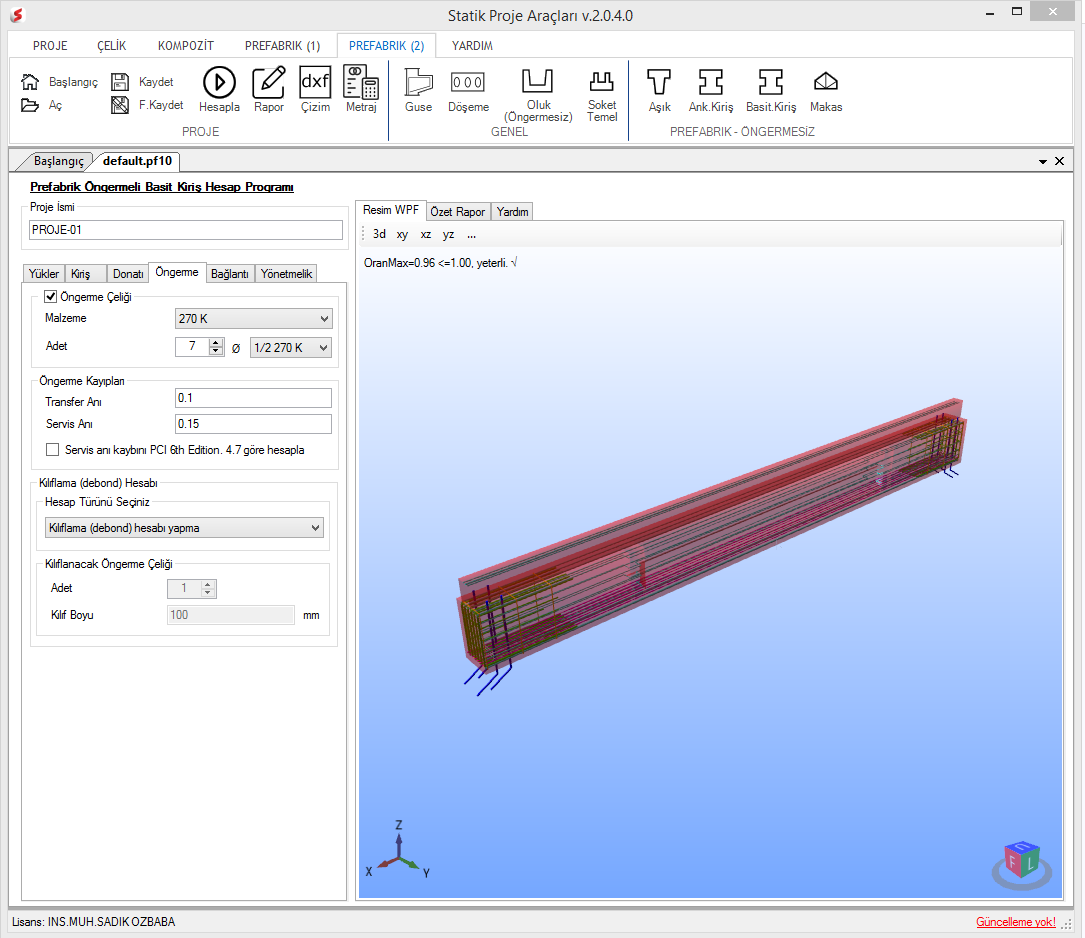Click the ... more view options
This screenshot has width=1085, height=938.
click(471, 234)
